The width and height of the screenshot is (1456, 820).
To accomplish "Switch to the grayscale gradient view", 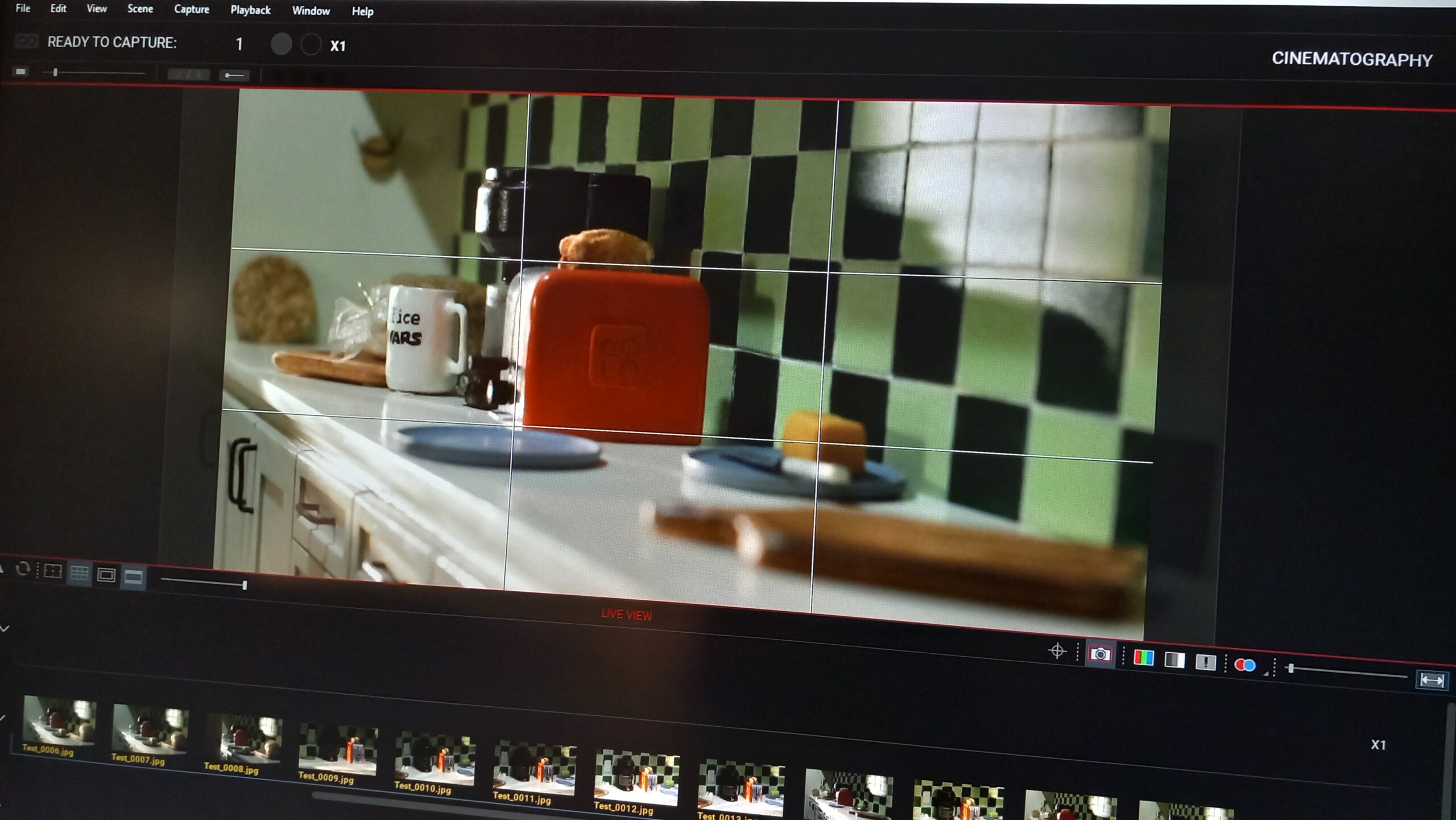I will pos(1174,660).
